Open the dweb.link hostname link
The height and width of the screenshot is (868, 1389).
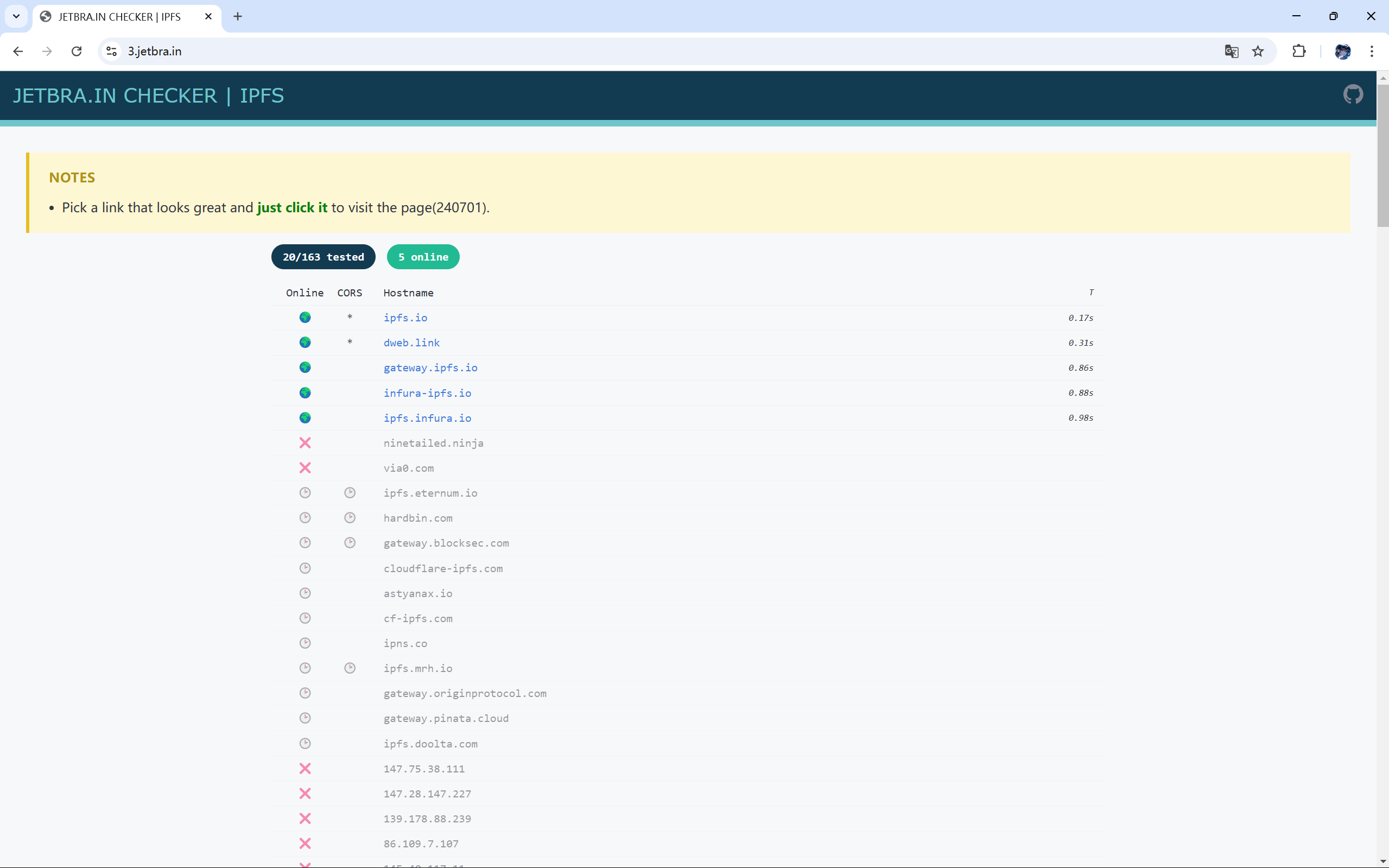(x=411, y=343)
